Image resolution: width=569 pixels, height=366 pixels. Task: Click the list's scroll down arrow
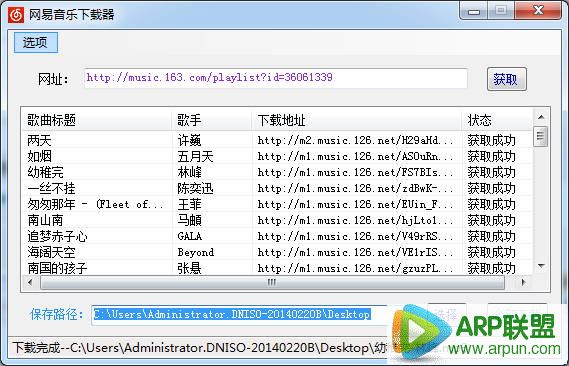(541, 266)
